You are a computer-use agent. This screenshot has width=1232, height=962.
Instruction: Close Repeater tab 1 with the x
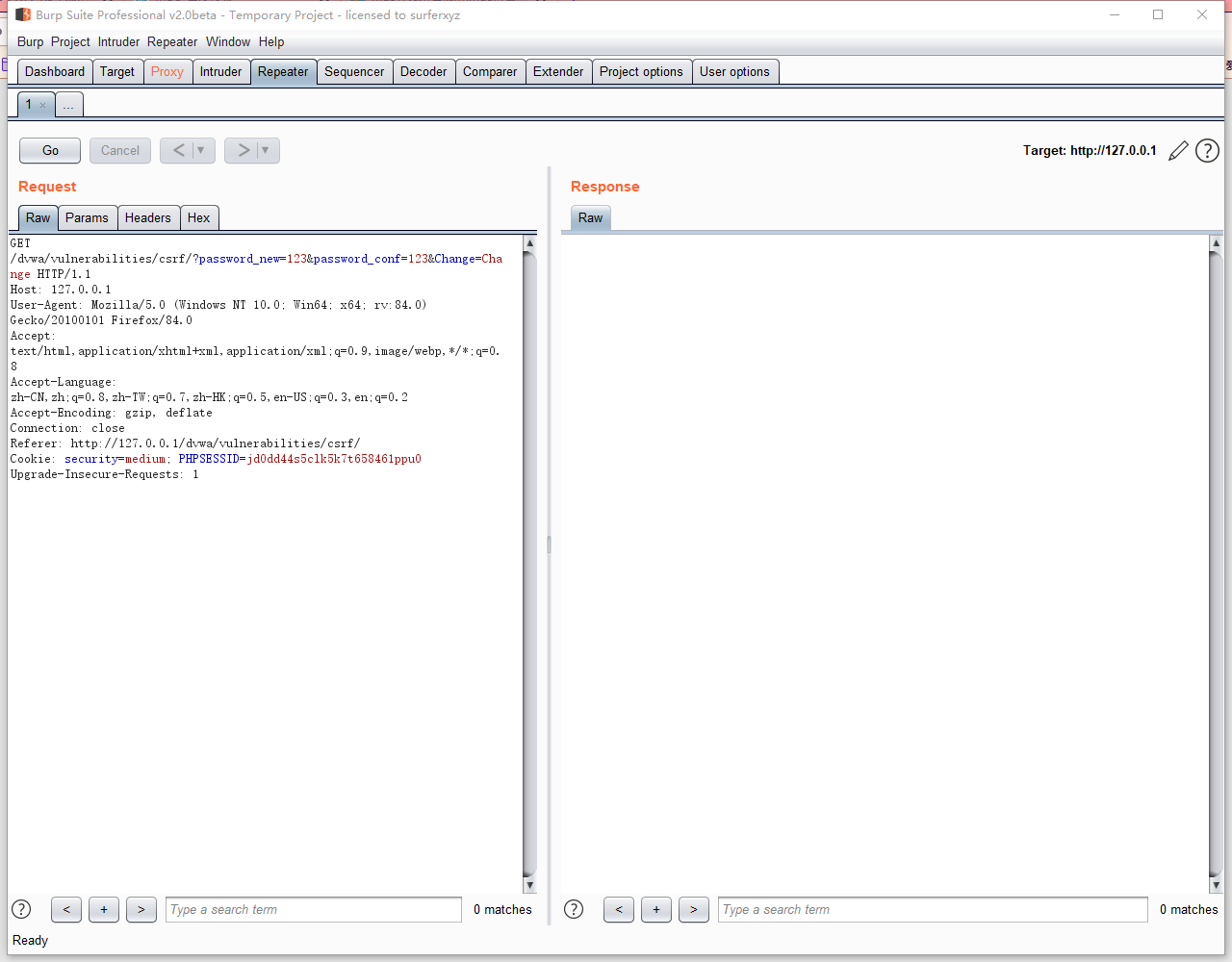tap(42, 105)
